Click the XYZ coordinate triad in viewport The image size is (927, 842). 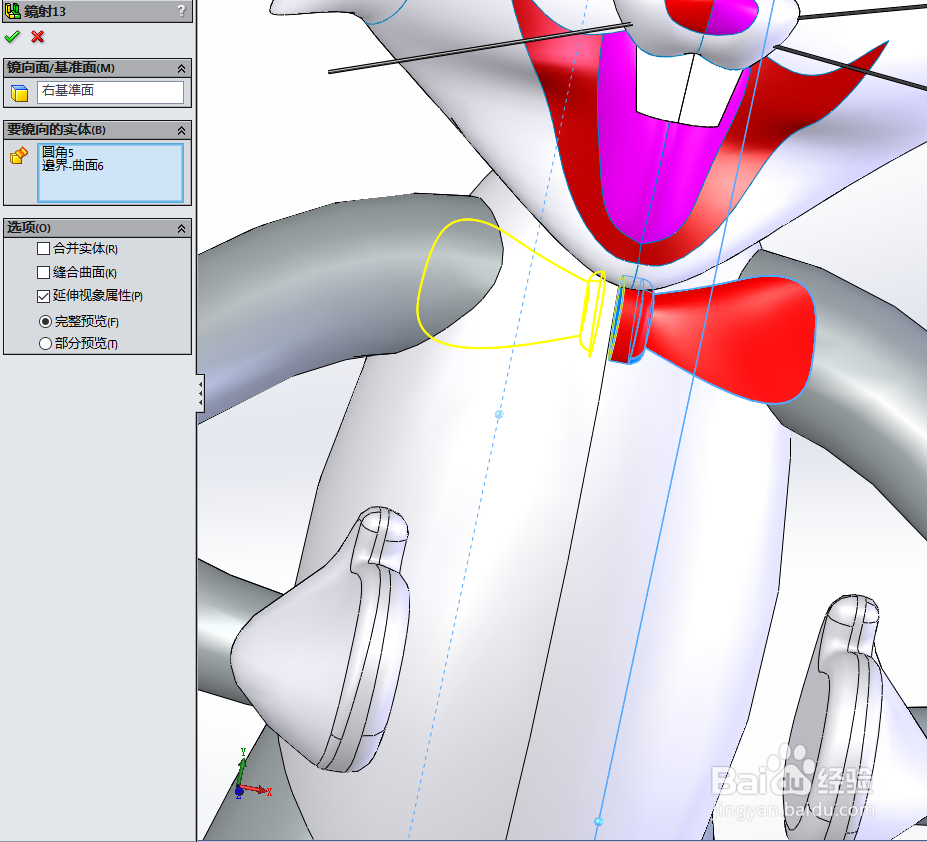point(251,775)
